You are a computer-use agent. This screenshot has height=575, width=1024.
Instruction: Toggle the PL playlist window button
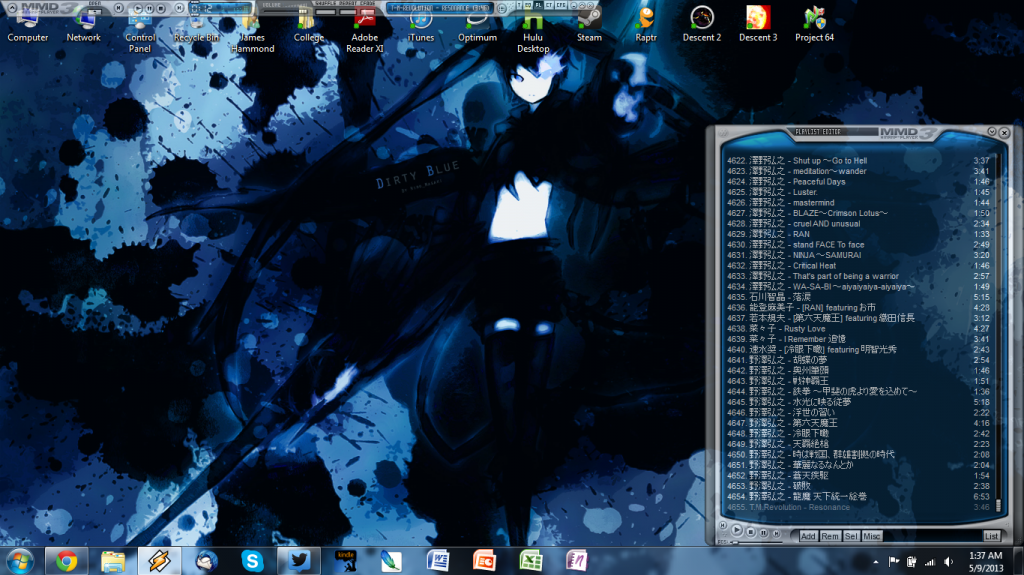[x=539, y=5]
